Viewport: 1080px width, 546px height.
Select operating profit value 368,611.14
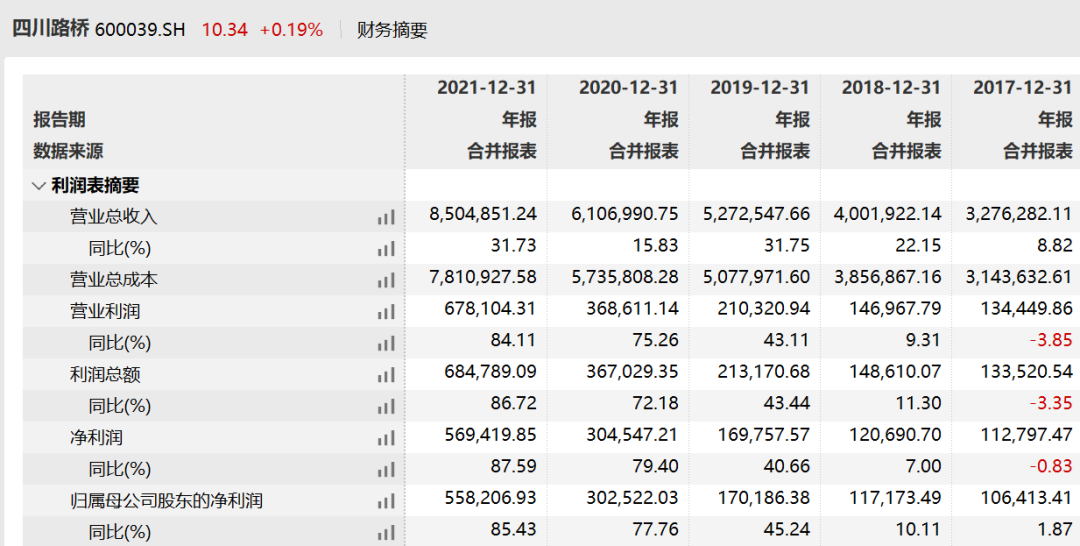click(632, 308)
